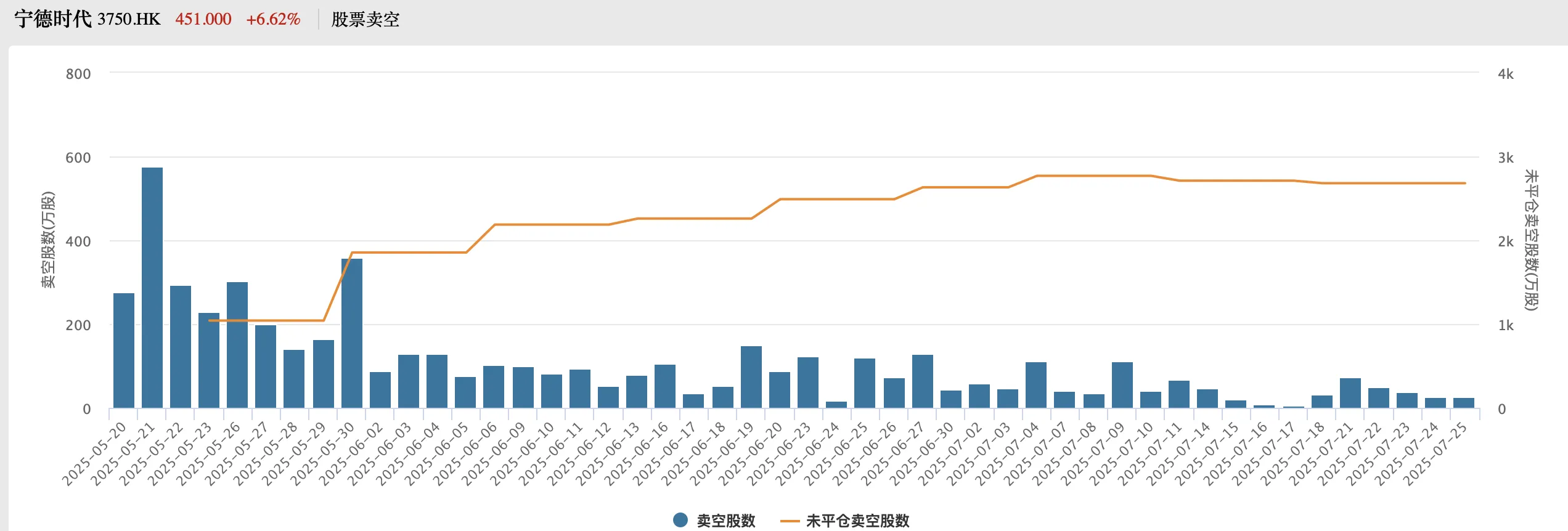Viewport: 1568px width, 531px height.
Task: Toggle the 卖空股数 legend series
Action: 714,521
